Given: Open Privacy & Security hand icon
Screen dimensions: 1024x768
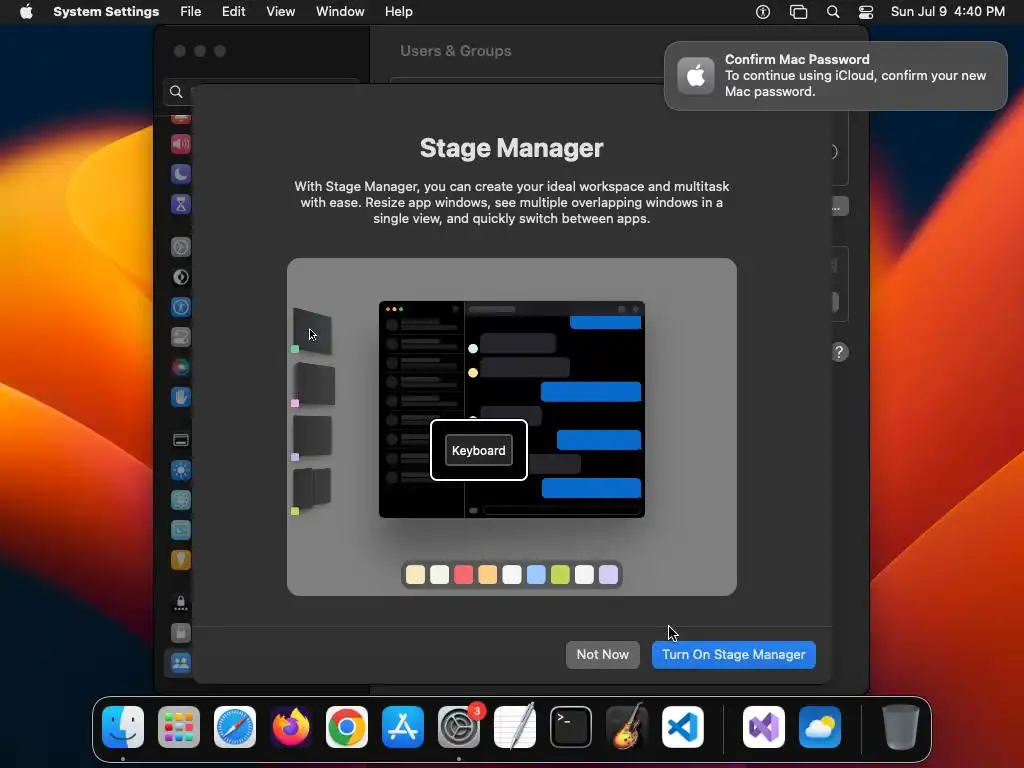Looking at the screenshot, I should pos(181,397).
